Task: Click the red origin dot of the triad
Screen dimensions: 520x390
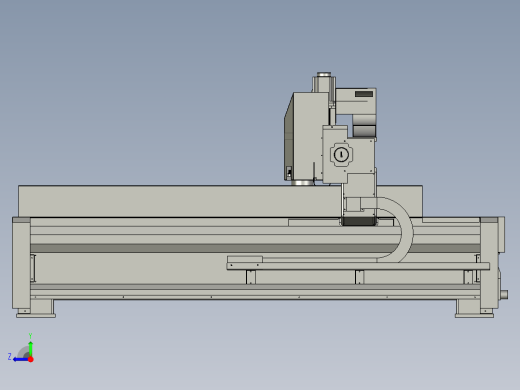Action: tap(31, 359)
